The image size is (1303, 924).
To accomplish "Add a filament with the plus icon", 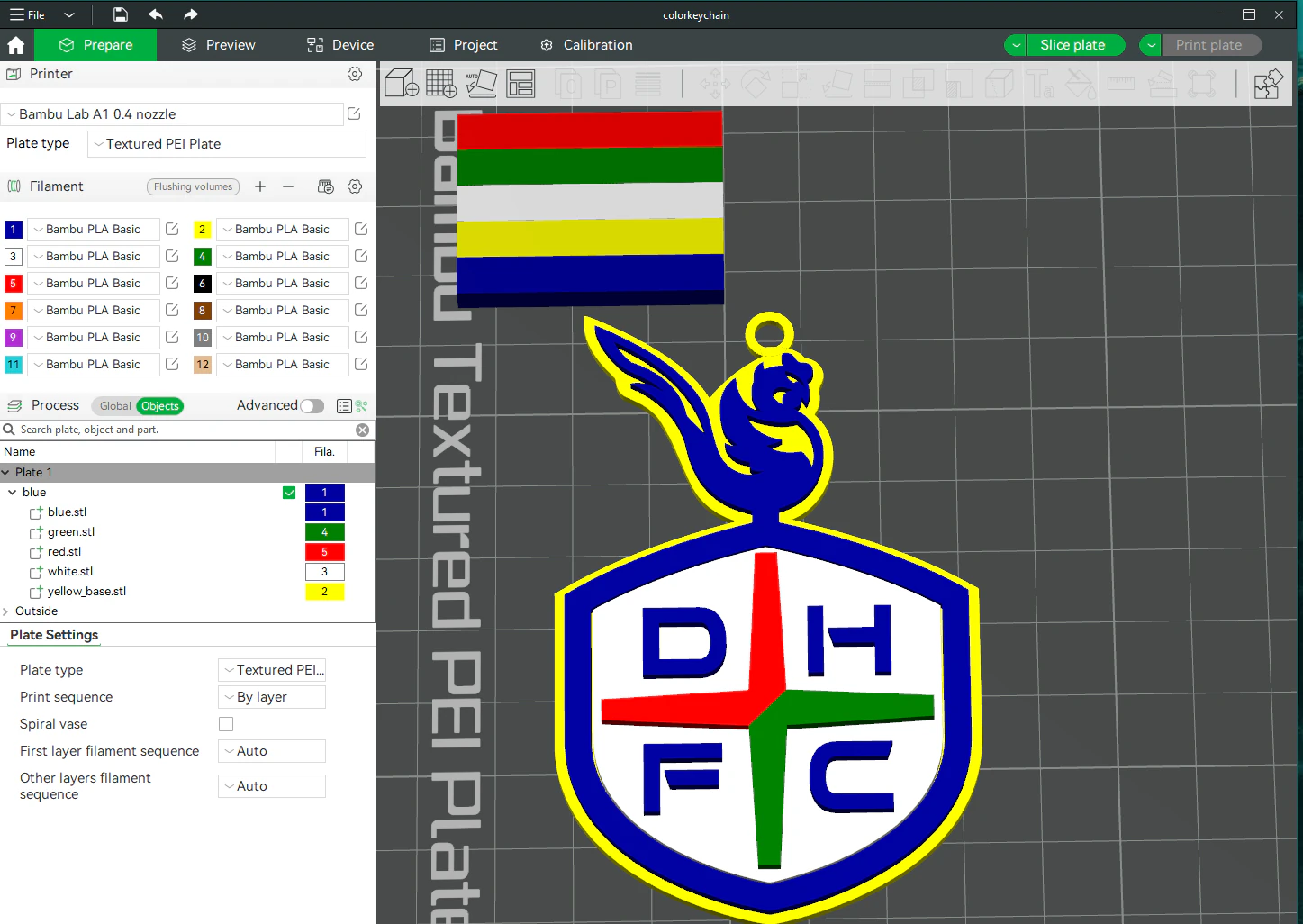I will (x=260, y=186).
